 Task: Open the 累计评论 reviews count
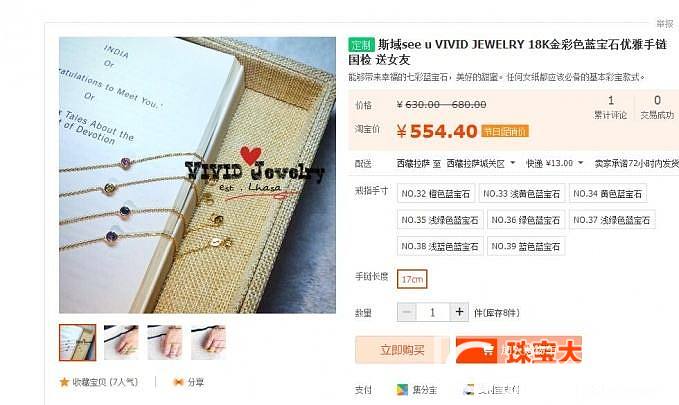[611, 107]
